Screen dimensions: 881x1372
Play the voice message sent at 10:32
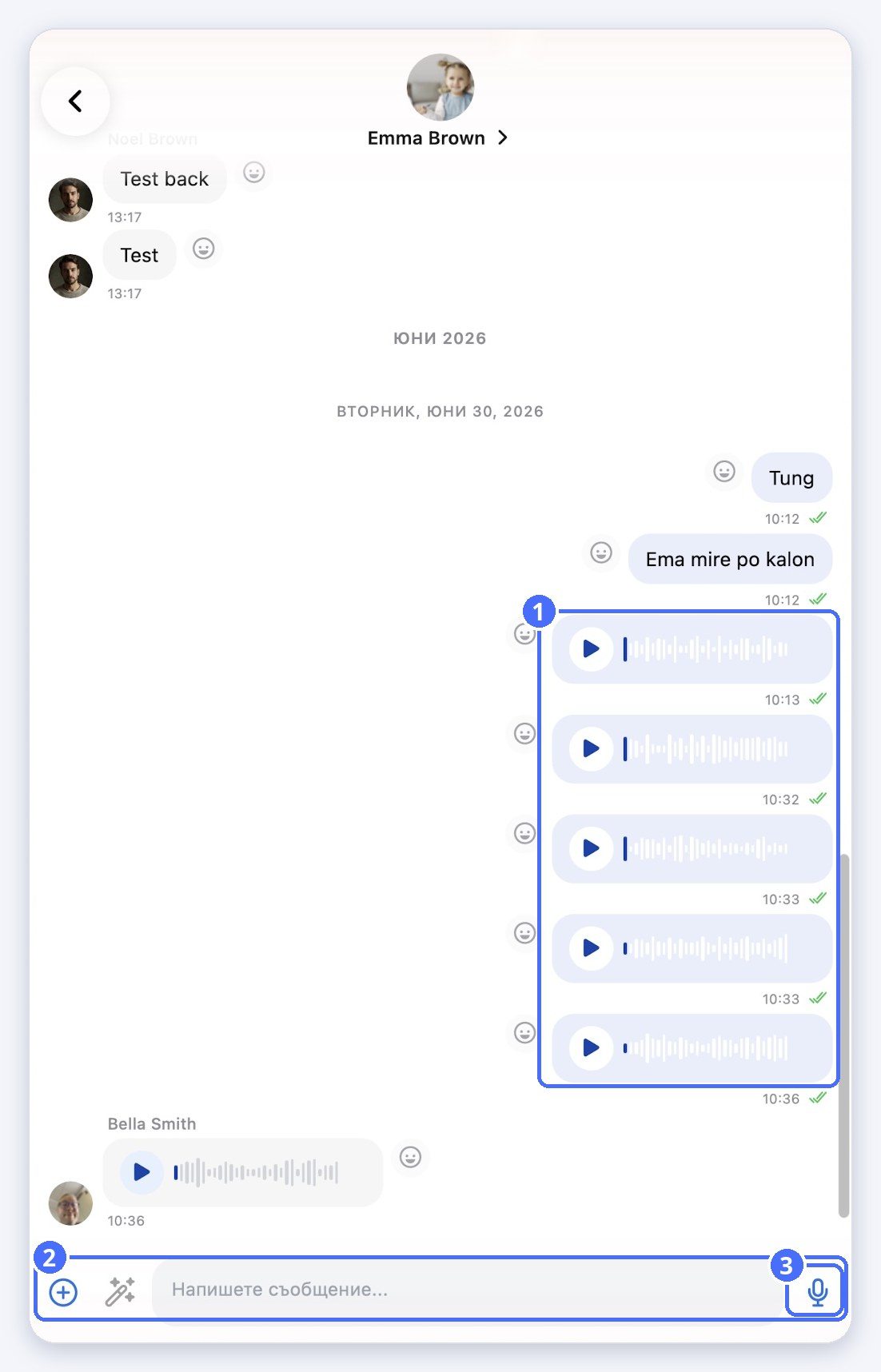coord(591,748)
